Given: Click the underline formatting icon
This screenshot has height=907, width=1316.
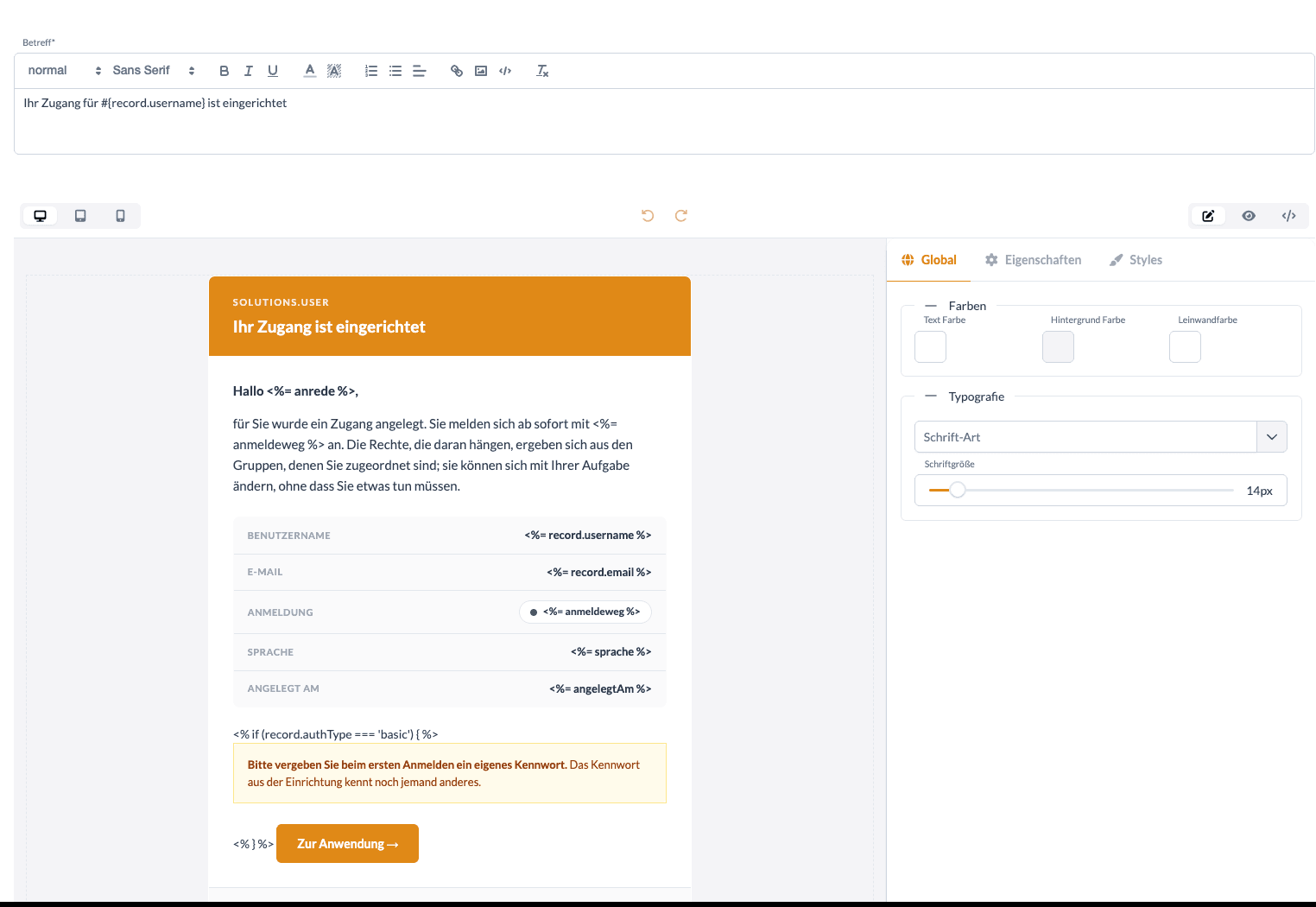Looking at the screenshot, I should [x=273, y=71].
